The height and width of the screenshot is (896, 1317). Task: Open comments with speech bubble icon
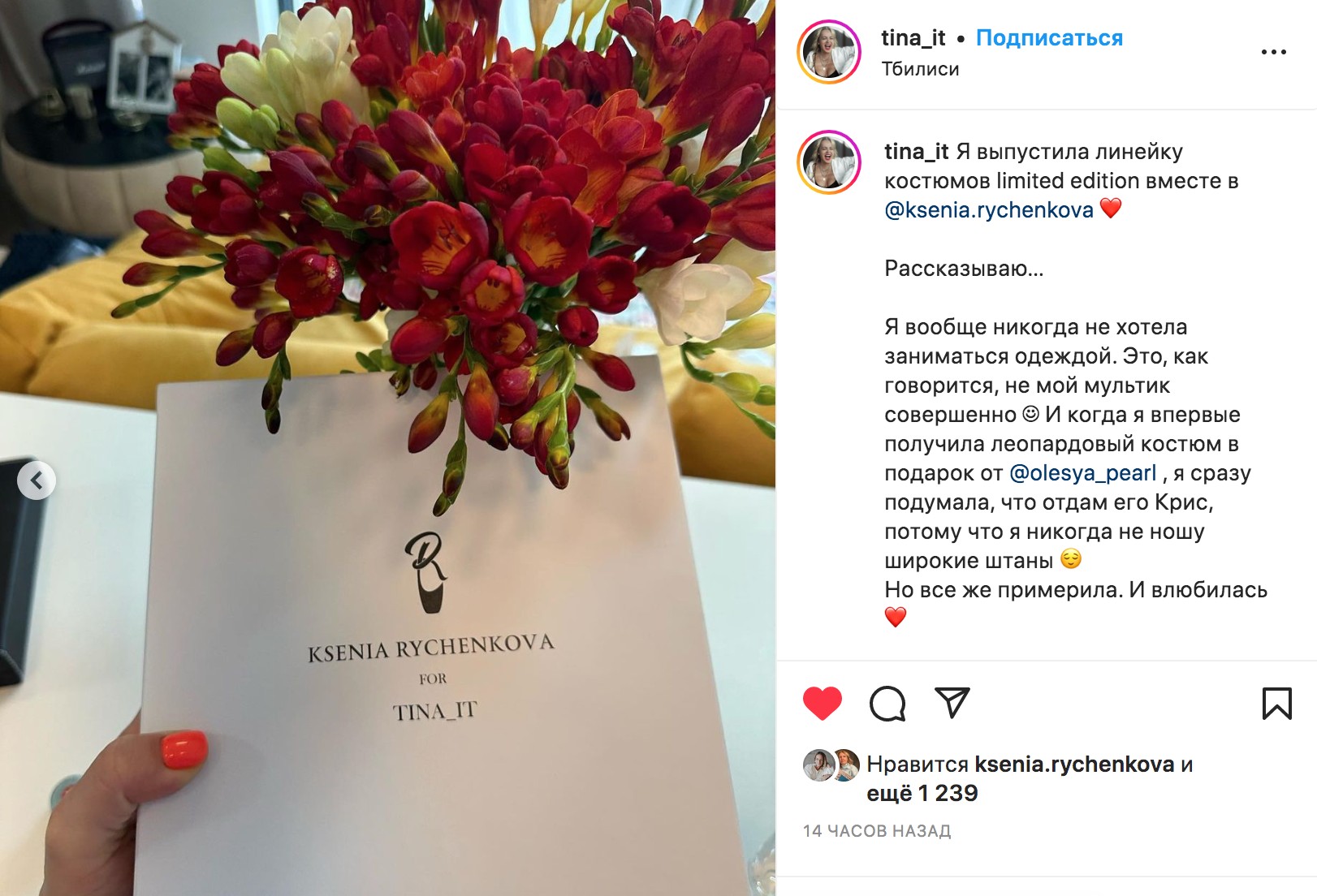[887, 704]
